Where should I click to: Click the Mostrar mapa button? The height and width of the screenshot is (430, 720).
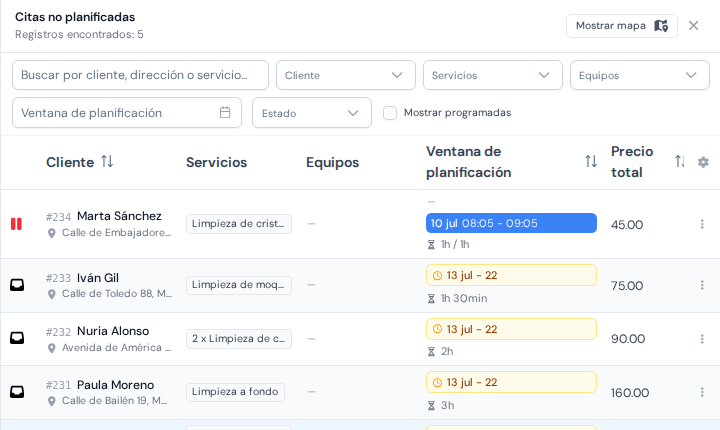622,26
